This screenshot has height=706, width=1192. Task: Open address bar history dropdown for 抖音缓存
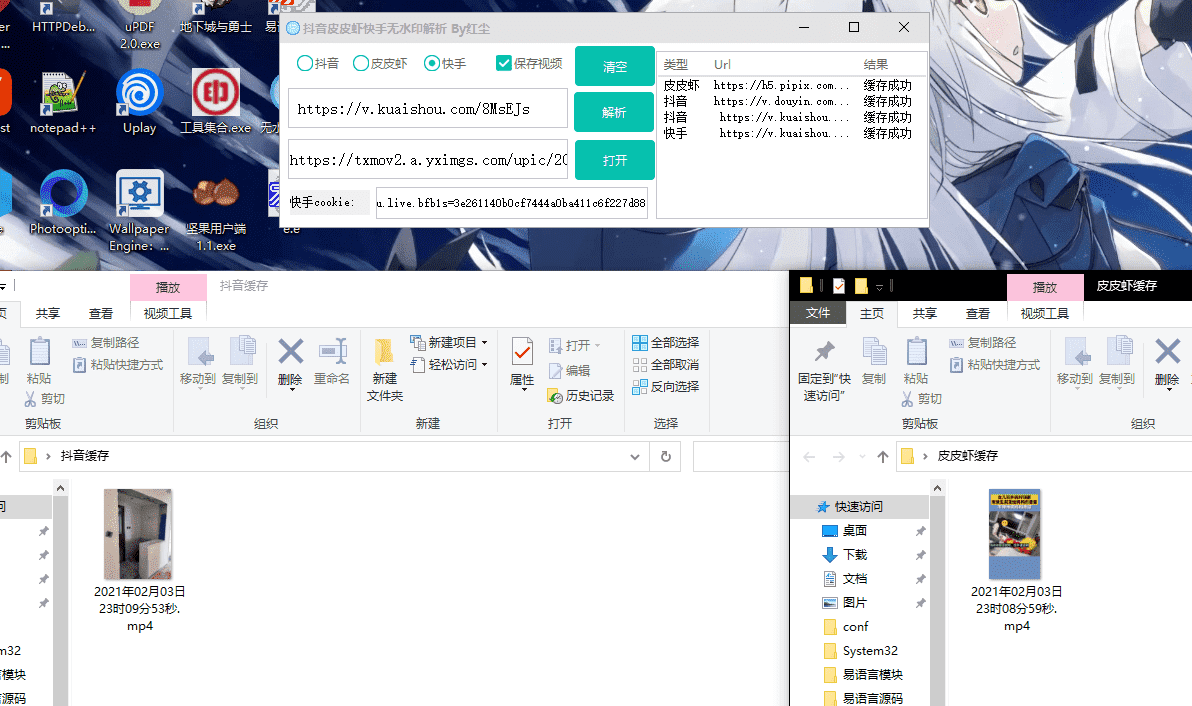tap(635, 456)
